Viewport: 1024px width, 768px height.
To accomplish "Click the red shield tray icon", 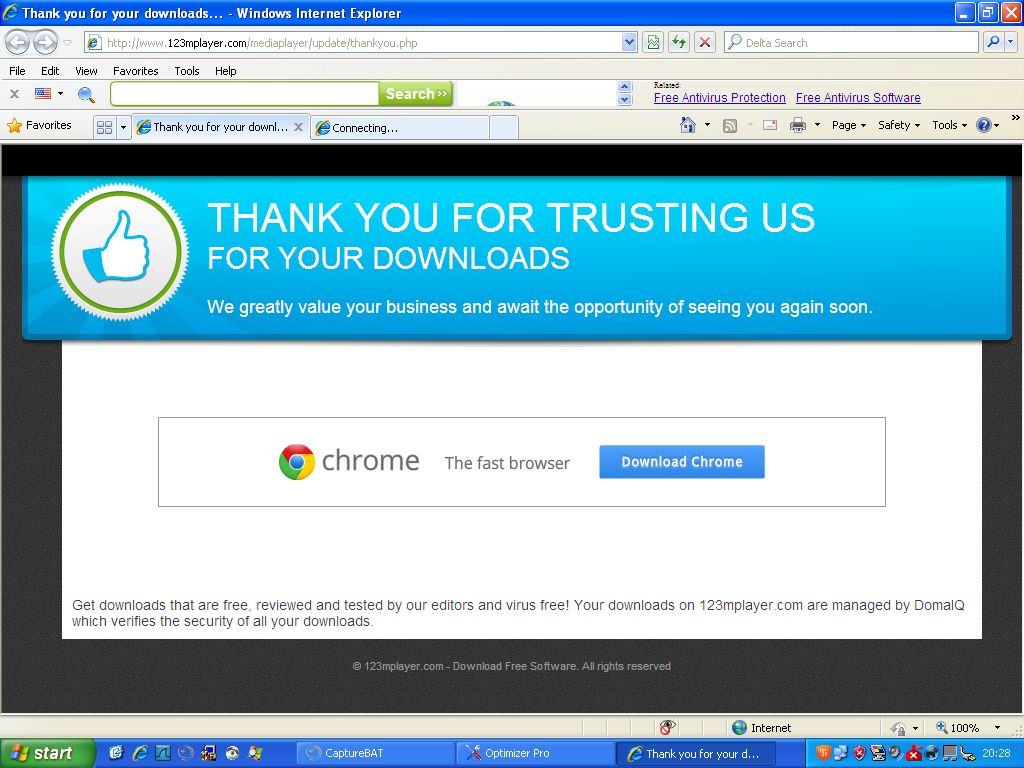I will (x=859, y=754).
